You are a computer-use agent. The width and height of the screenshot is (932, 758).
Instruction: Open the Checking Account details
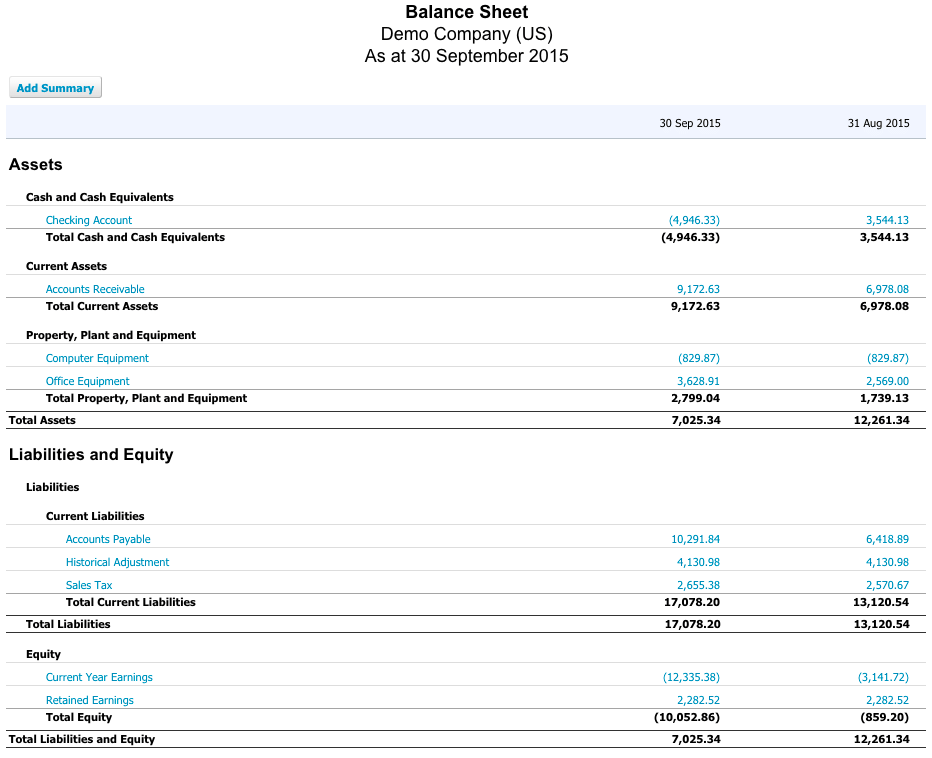click(x=88, y=220)
